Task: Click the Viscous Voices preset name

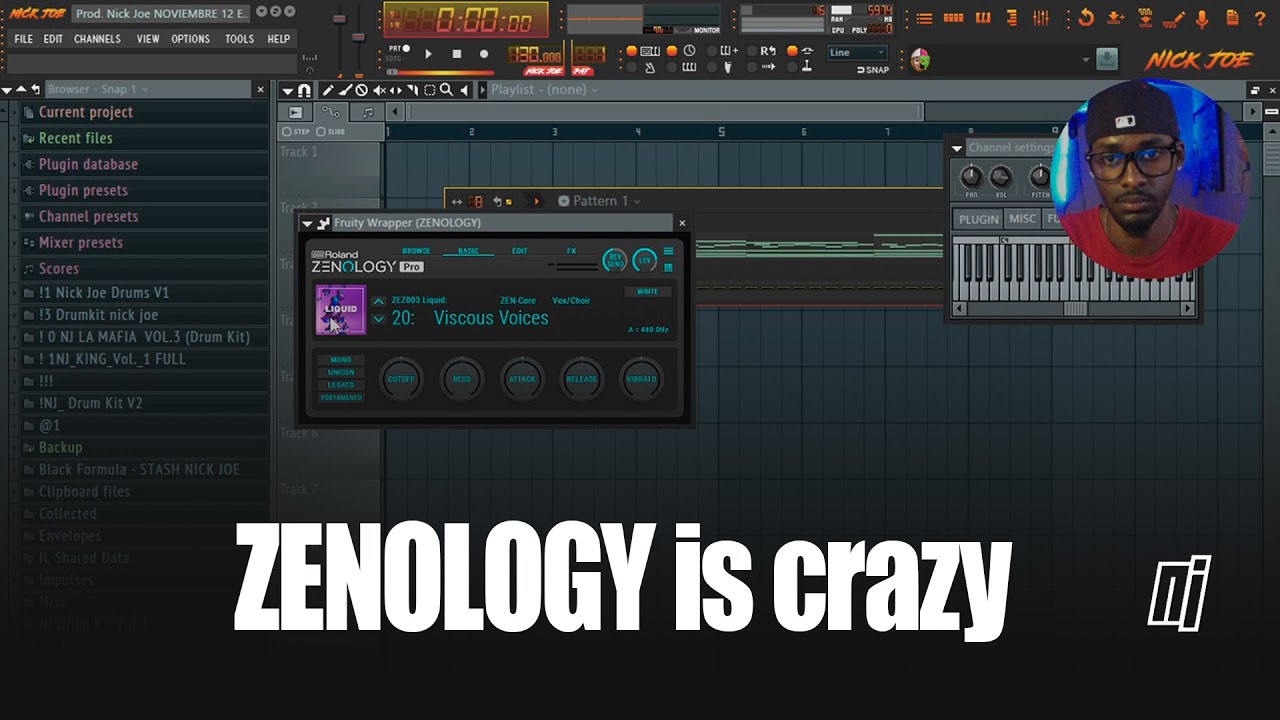Action: pyautogui.click(x=491, y=318)
